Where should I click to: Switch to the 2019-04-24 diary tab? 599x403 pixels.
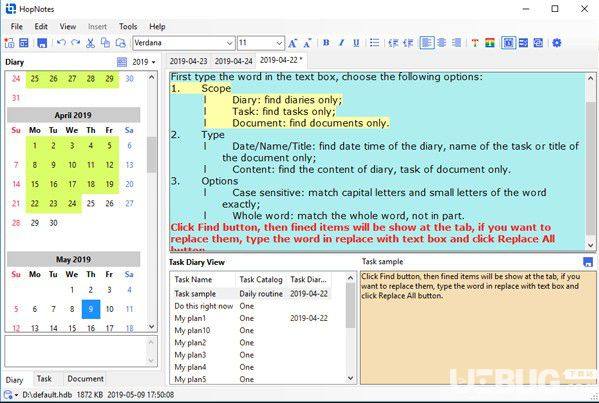pyautogui.click(x=233, y=61)
